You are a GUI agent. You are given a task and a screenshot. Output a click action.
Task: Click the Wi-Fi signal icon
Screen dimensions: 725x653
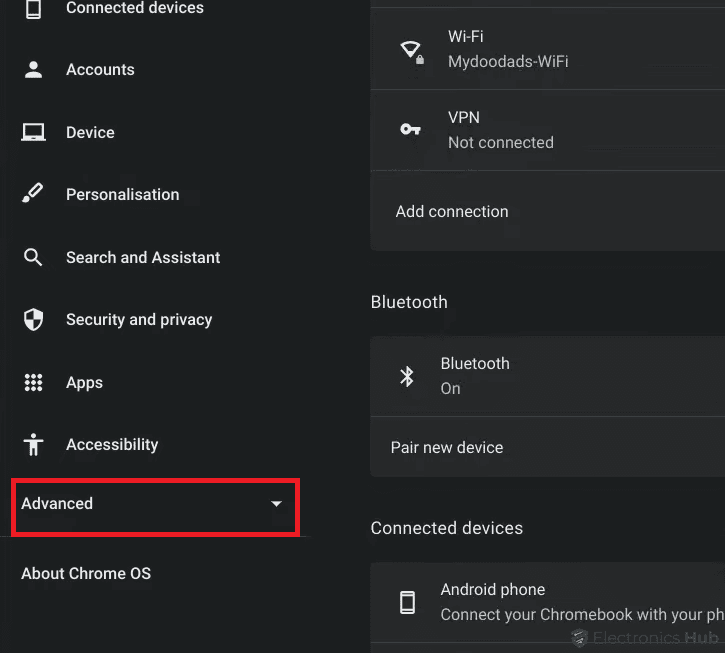tap(410, 50)
